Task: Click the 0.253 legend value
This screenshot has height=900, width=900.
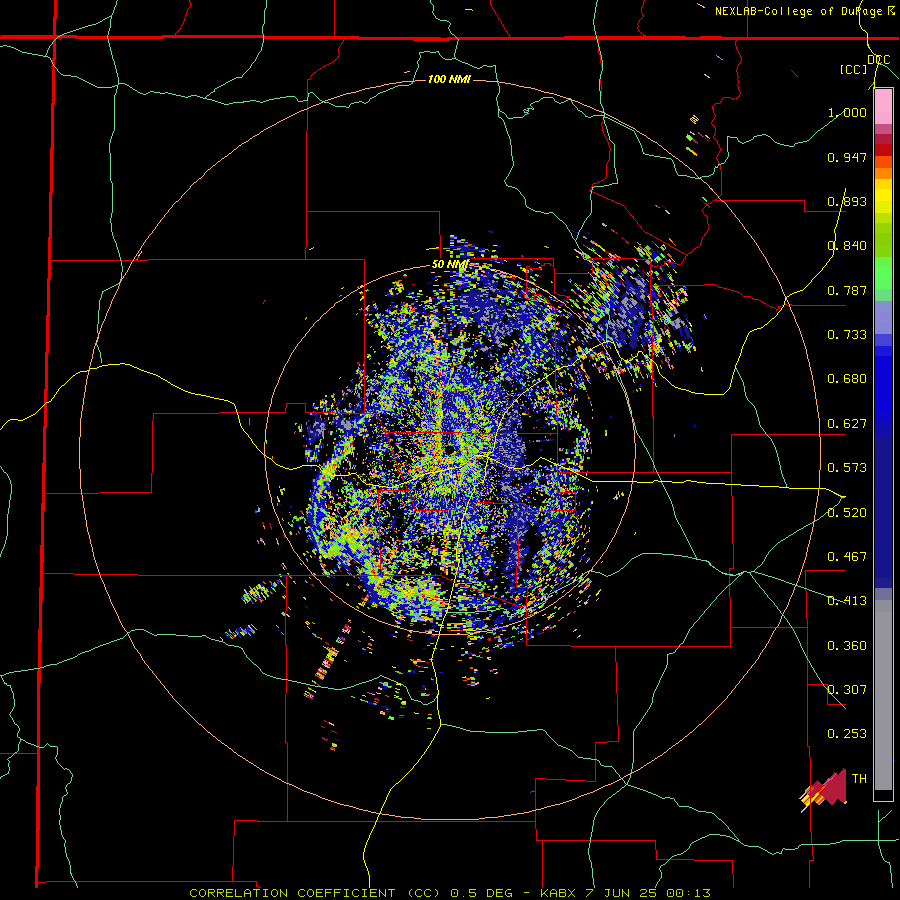Action: [847, 734]
